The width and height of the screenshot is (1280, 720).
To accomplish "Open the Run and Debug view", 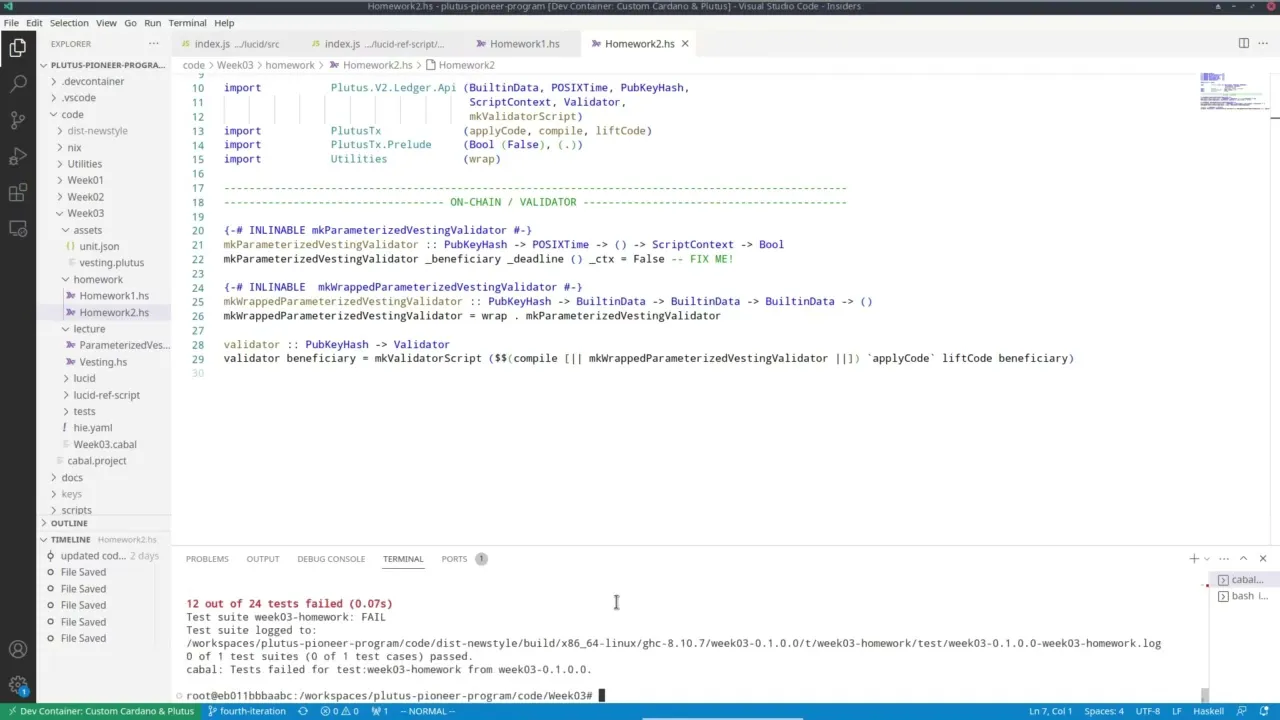I will pyautogui.click(x=18, y=156).
